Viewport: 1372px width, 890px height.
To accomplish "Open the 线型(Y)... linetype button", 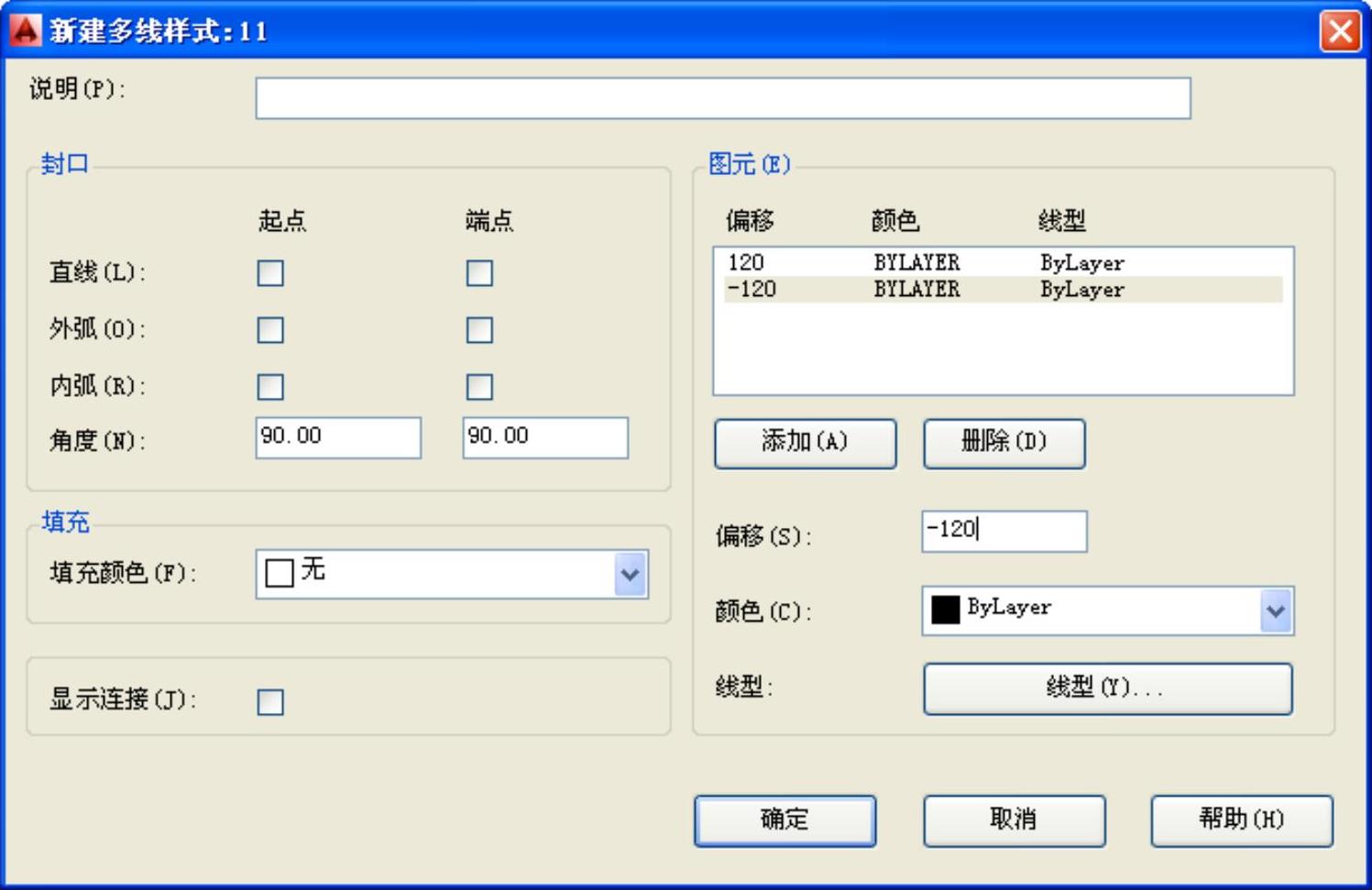I will click(x=1108, y=688).
